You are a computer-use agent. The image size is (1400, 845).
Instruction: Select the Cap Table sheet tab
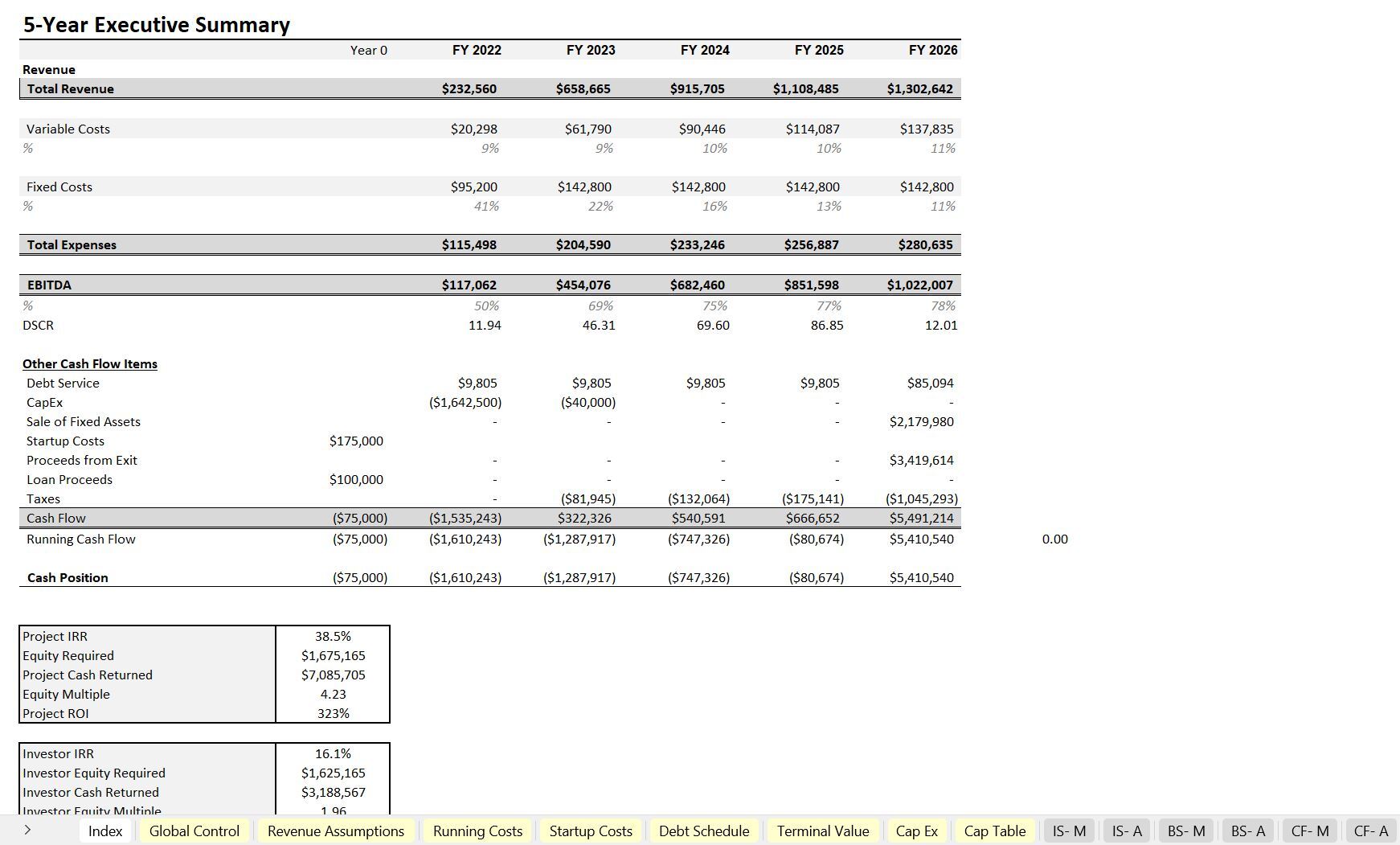(x=994, y=831)
